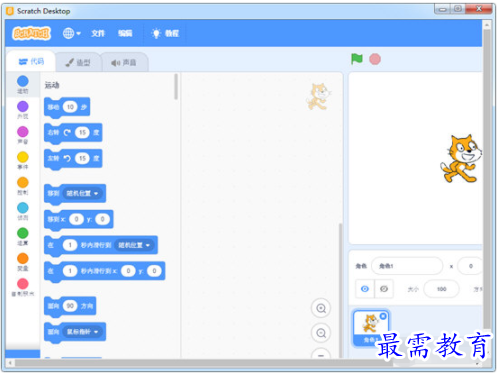This screenshot has height=377, width=499.
Task: Click the red stop button
Action: point(375,59)
